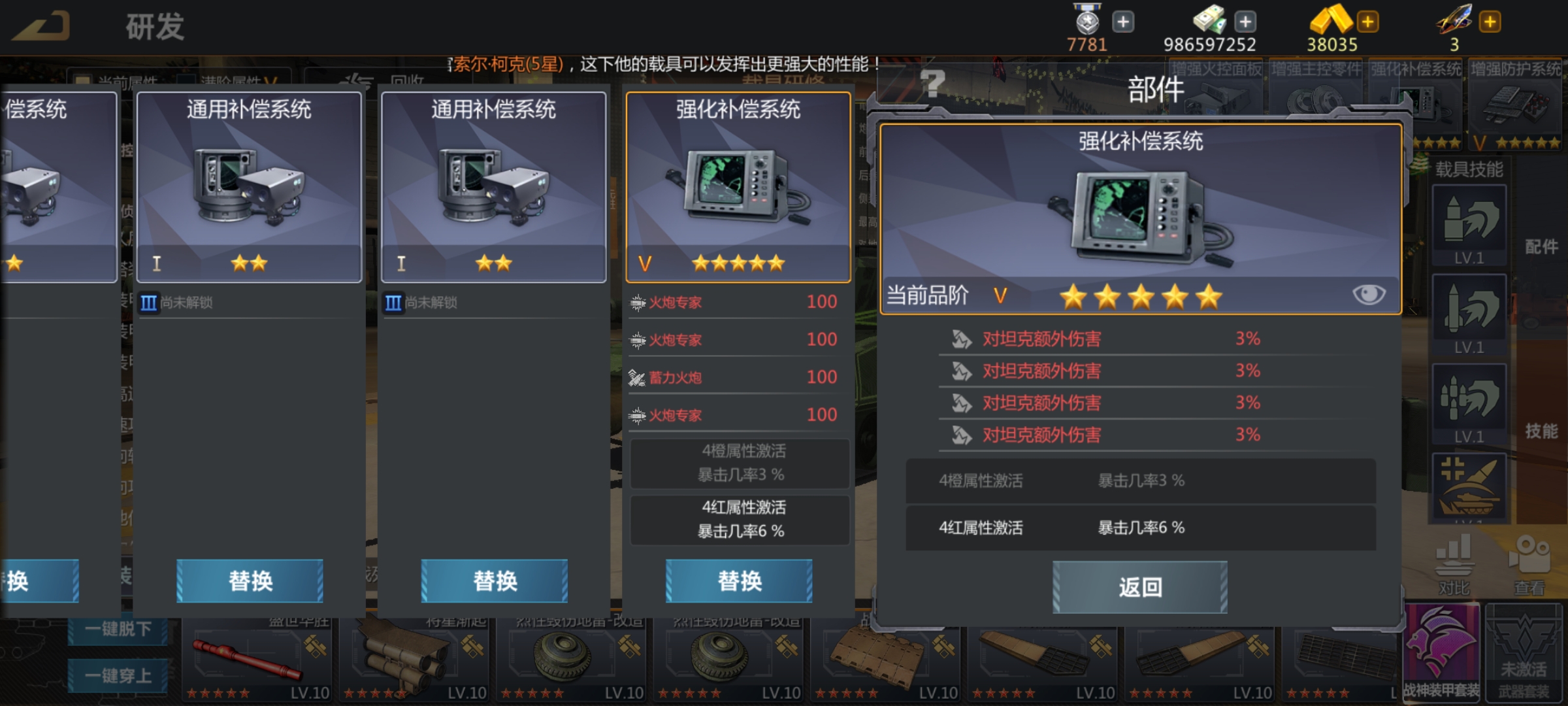
Task: Add cash using the plus button
Action: [1245, 22]
